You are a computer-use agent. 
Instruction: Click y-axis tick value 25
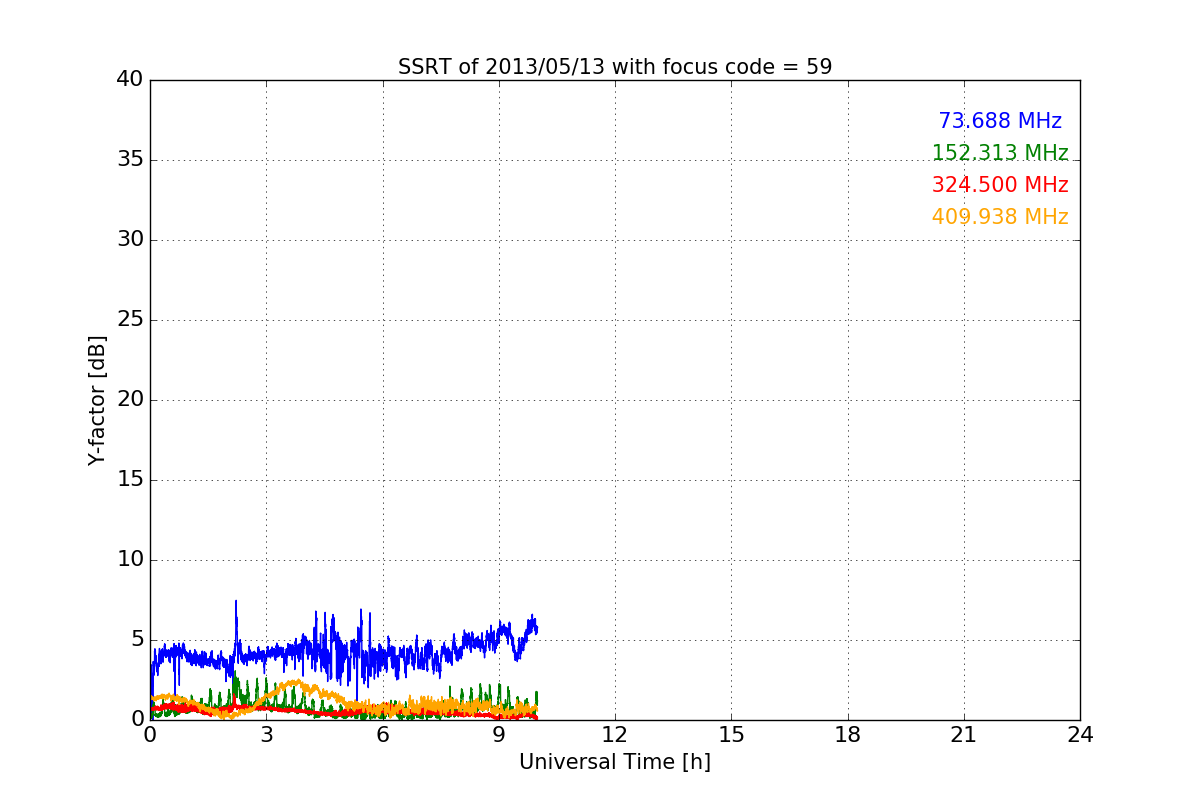click(130, 320)
